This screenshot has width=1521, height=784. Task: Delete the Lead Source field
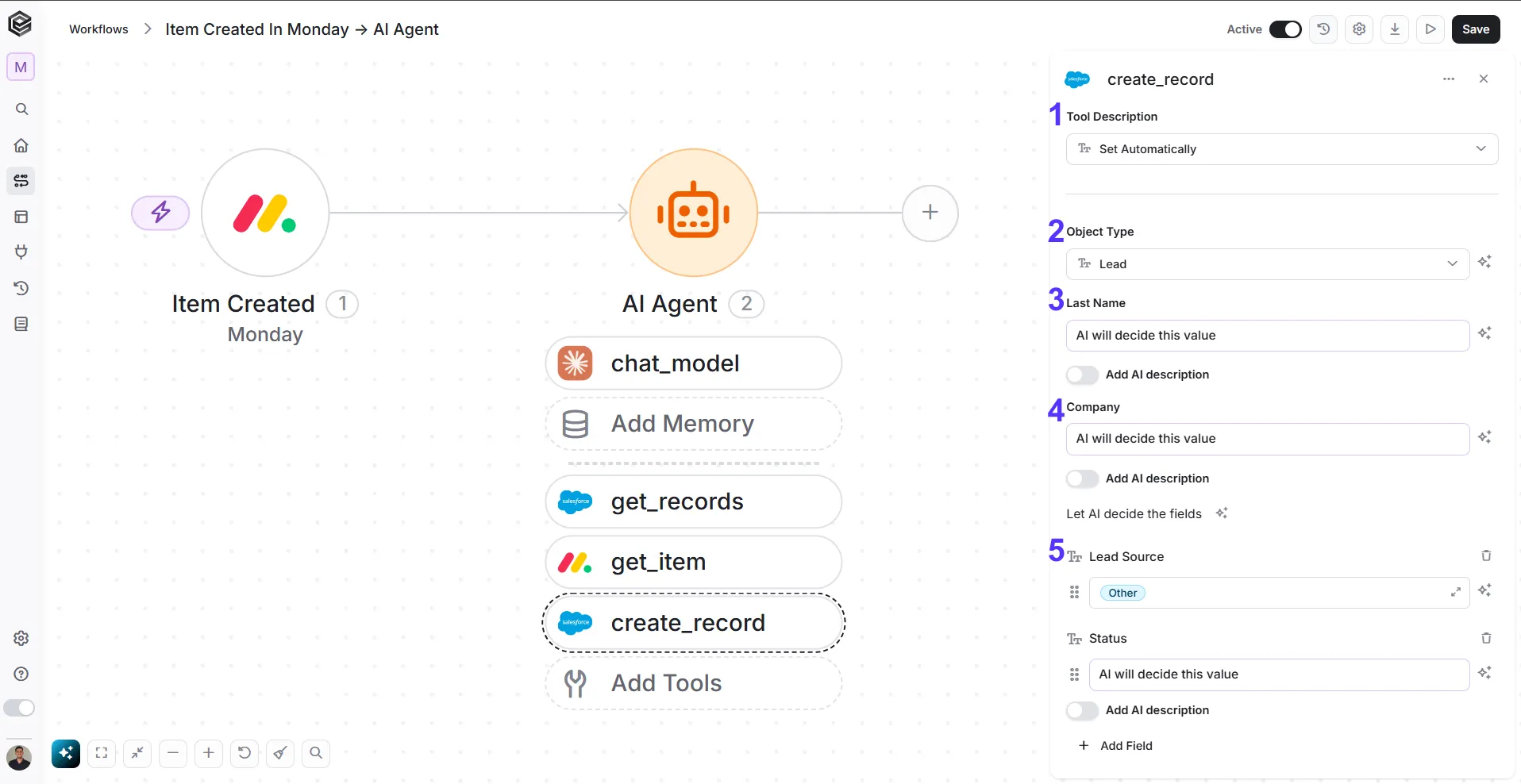[1486, 556]
